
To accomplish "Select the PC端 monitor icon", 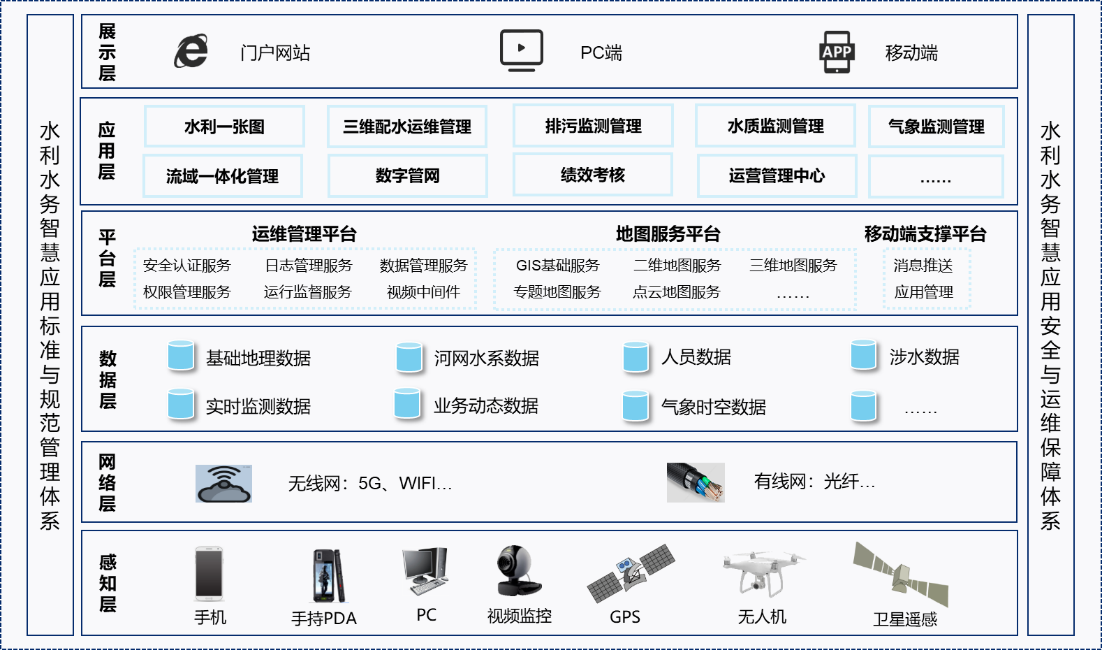I will coord(521,49).
